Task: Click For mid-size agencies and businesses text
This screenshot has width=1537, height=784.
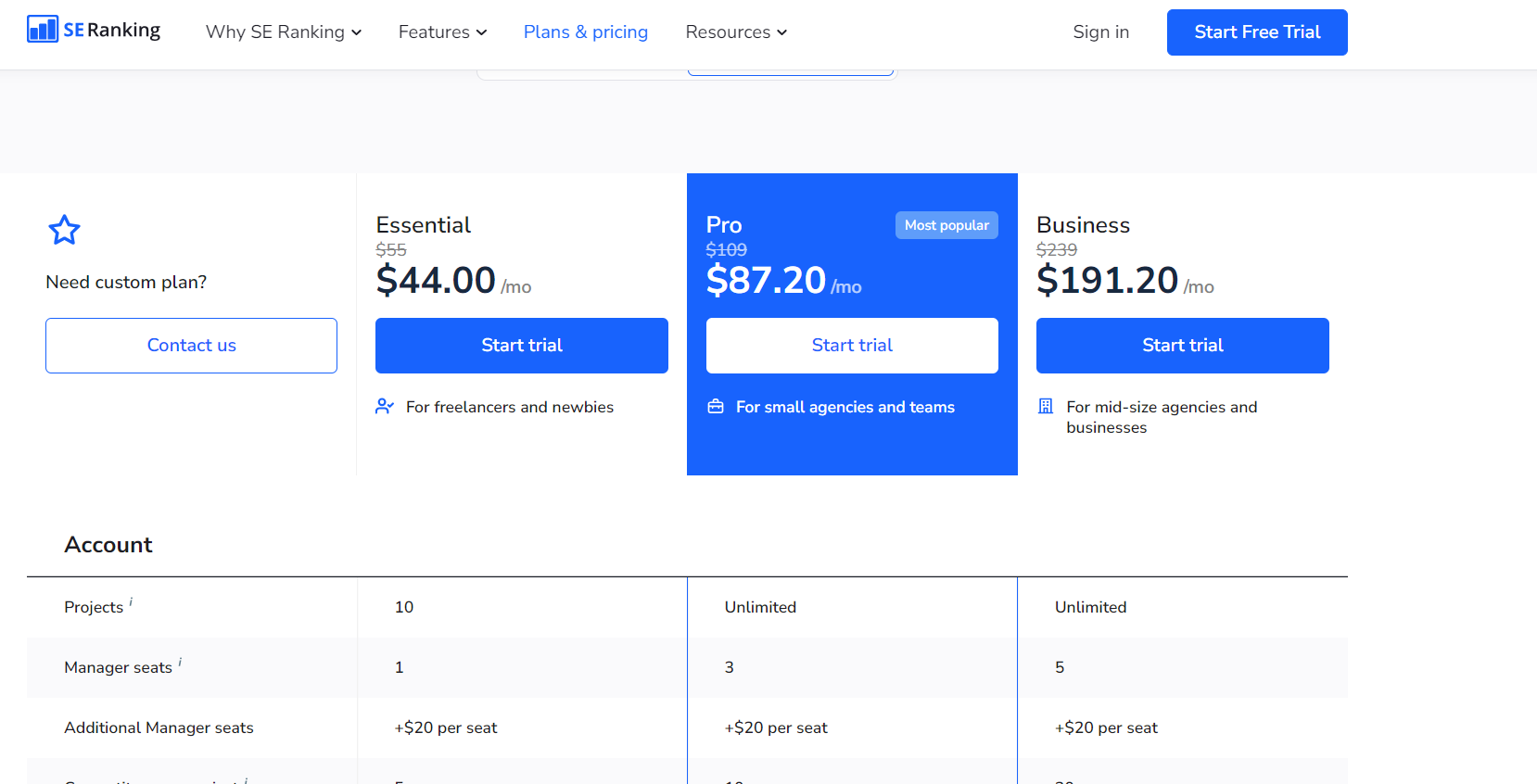Action: tap(1162, 417)
